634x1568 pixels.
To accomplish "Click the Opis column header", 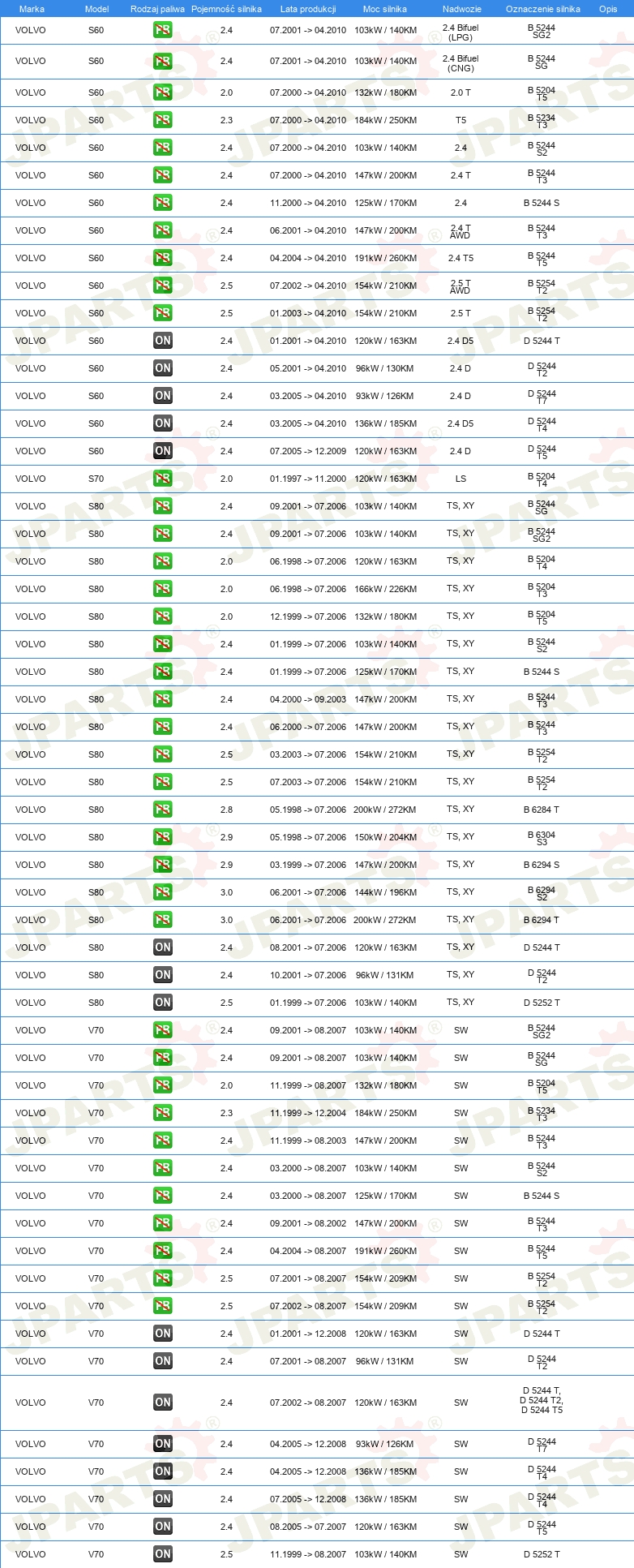I will coord(608,9).
